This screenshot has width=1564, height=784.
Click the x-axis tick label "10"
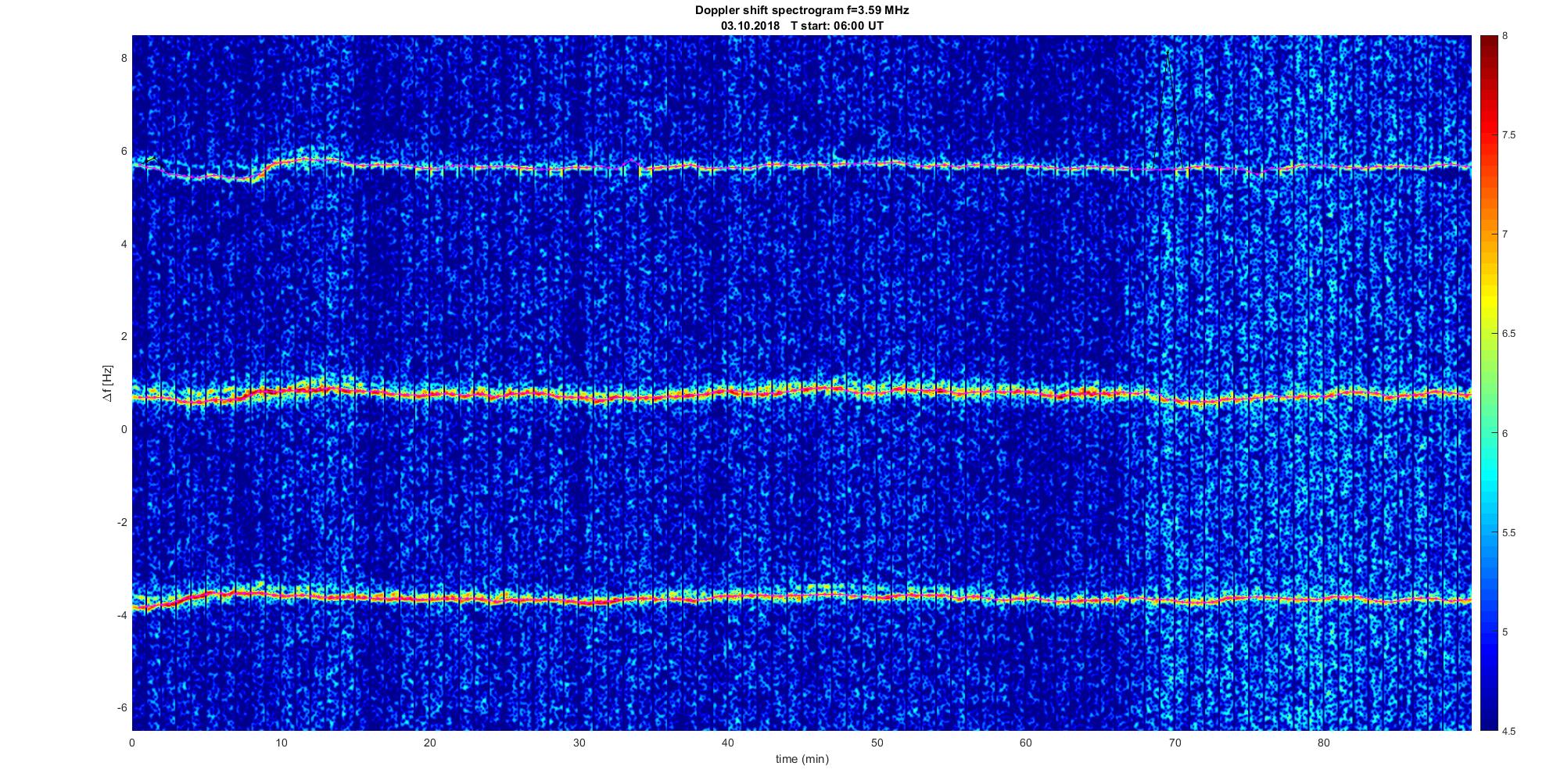(x=281, y=742)
